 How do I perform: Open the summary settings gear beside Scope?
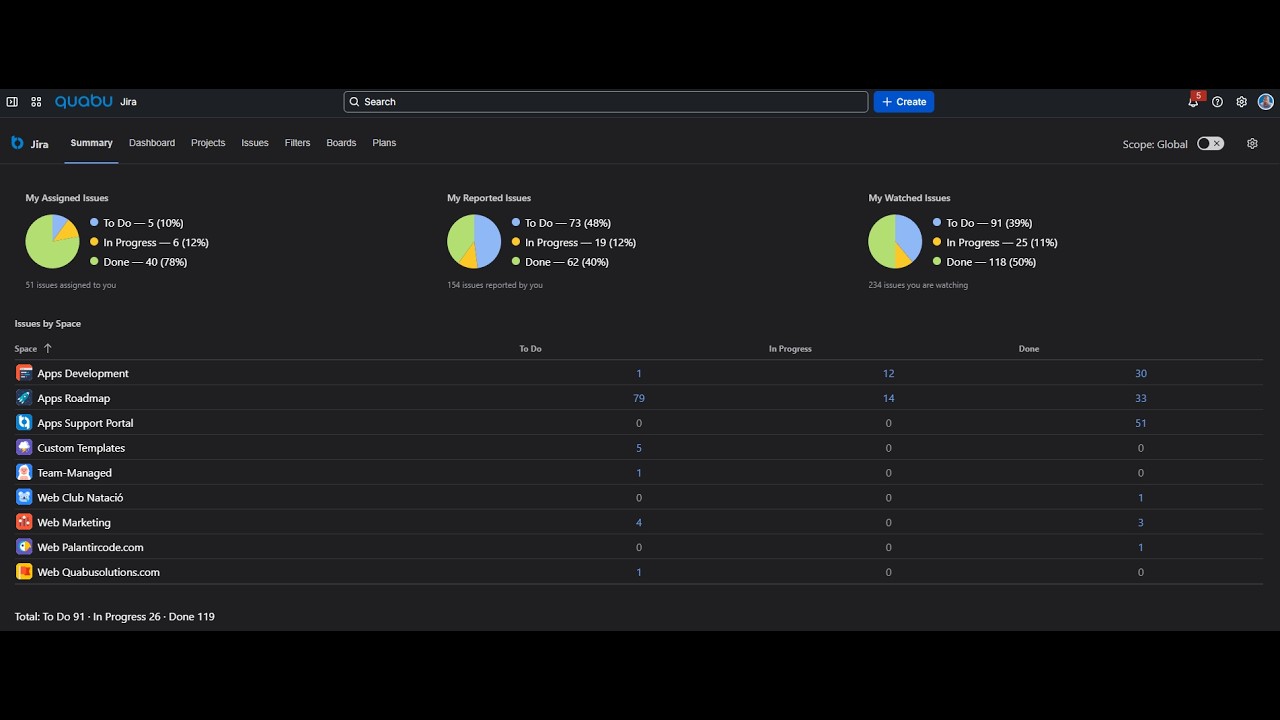coord(1252,144)
